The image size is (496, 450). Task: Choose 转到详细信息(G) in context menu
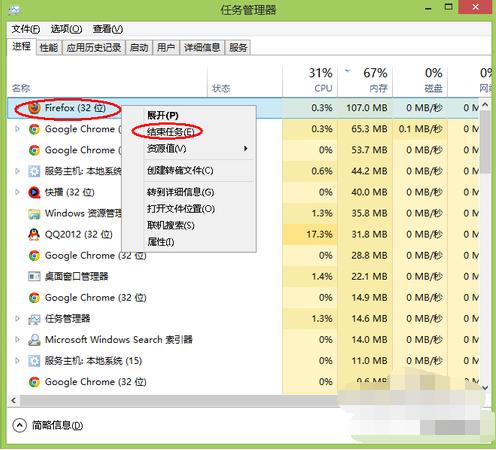coord(180,192)
